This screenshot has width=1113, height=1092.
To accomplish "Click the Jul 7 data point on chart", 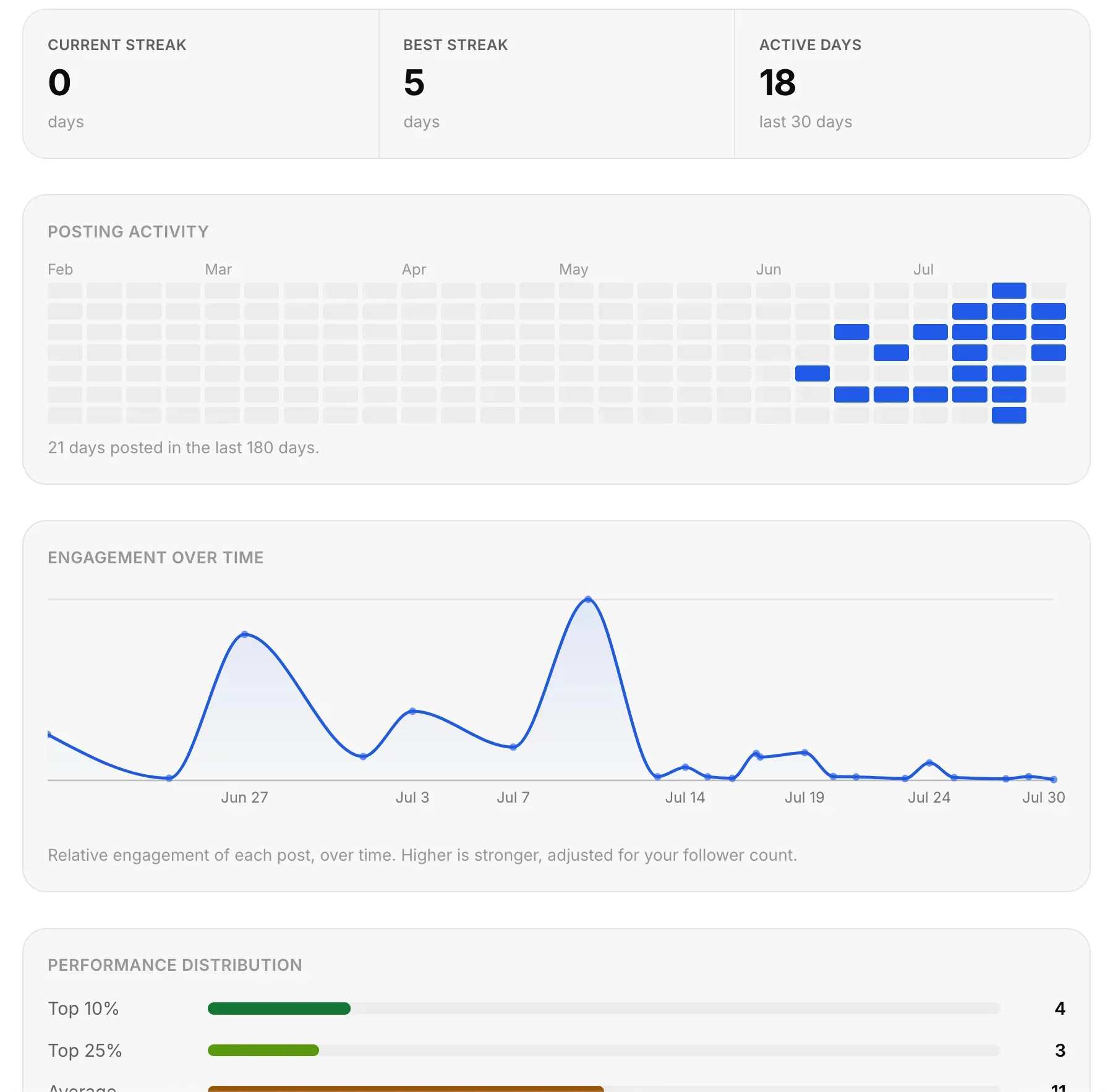I will click(x=513, y=747).
